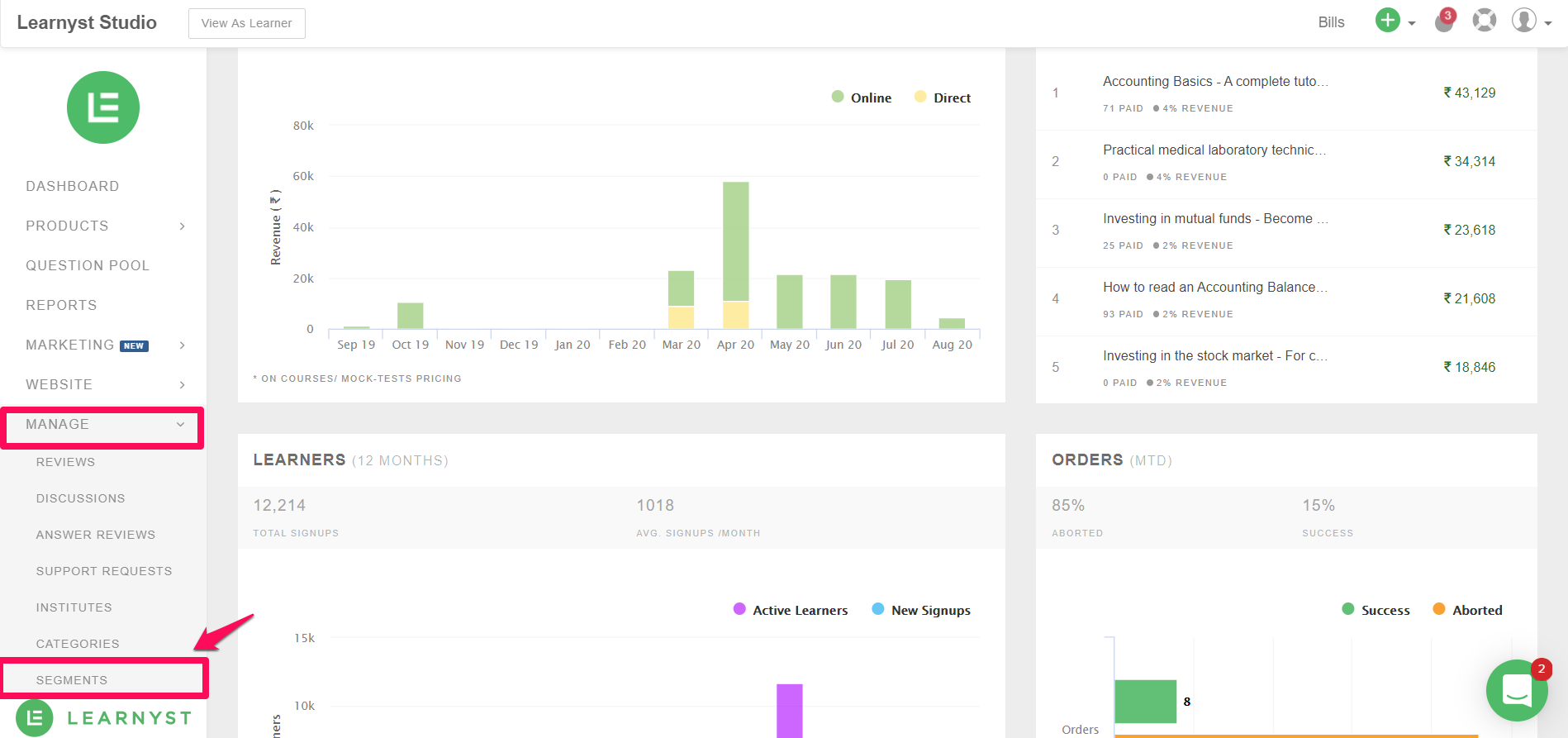The width and height of the screenshot is (1568, 738).
Task: Open Discussions under Manage
Action: tap(80, 498)
